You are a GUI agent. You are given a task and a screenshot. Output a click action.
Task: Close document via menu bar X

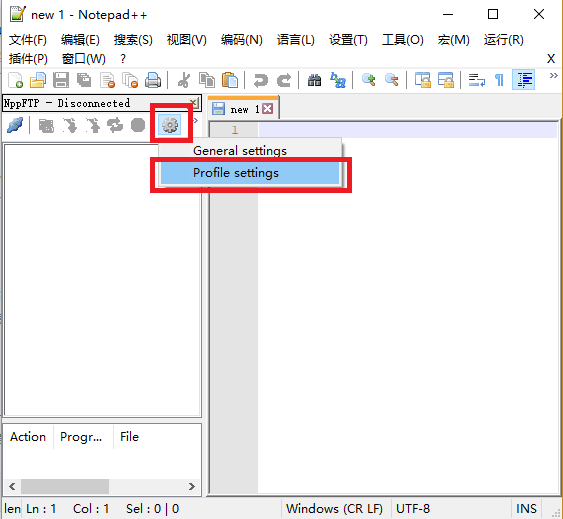pyautogui.click(x=551, y=59)
